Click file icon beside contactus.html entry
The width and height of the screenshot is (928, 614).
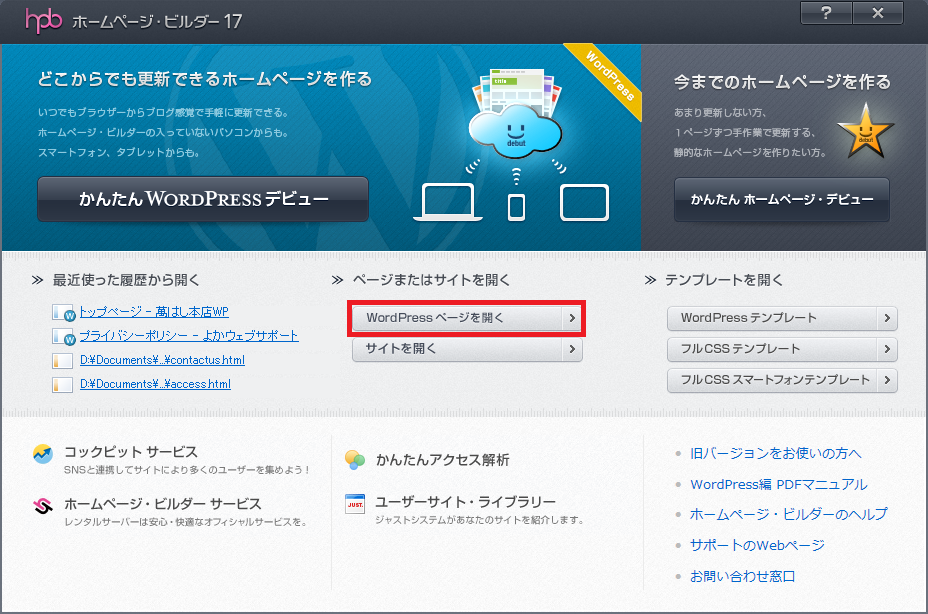(62, 361)
